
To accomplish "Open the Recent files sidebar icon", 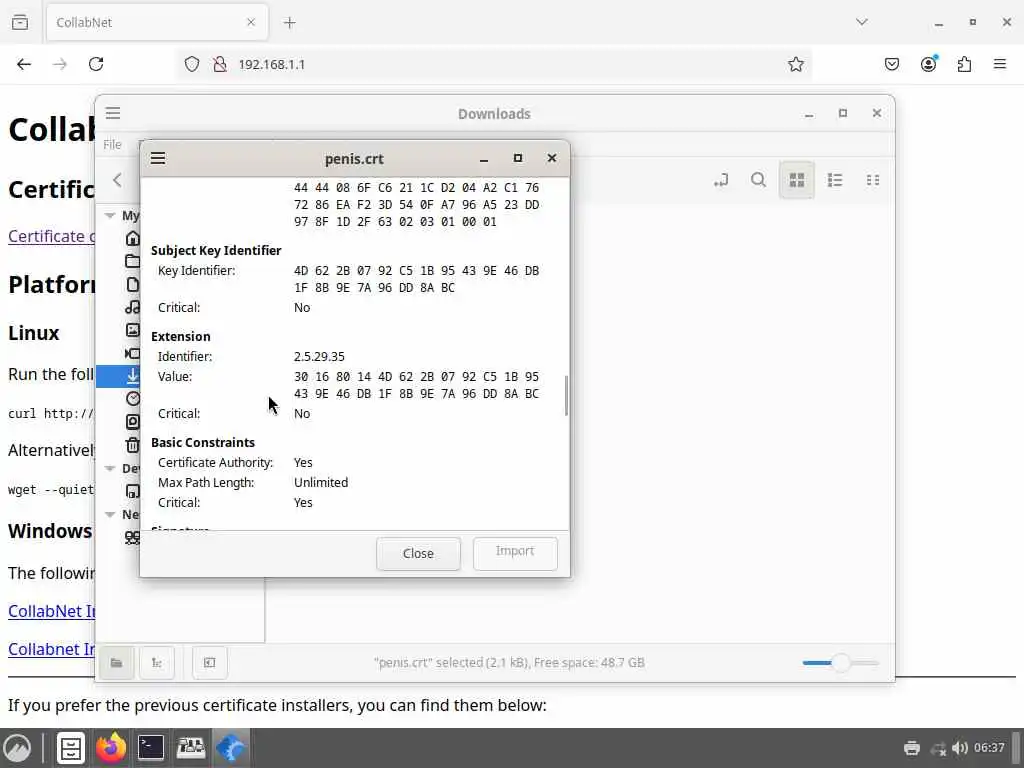I will pyautogui.click(x=133, y=398).
